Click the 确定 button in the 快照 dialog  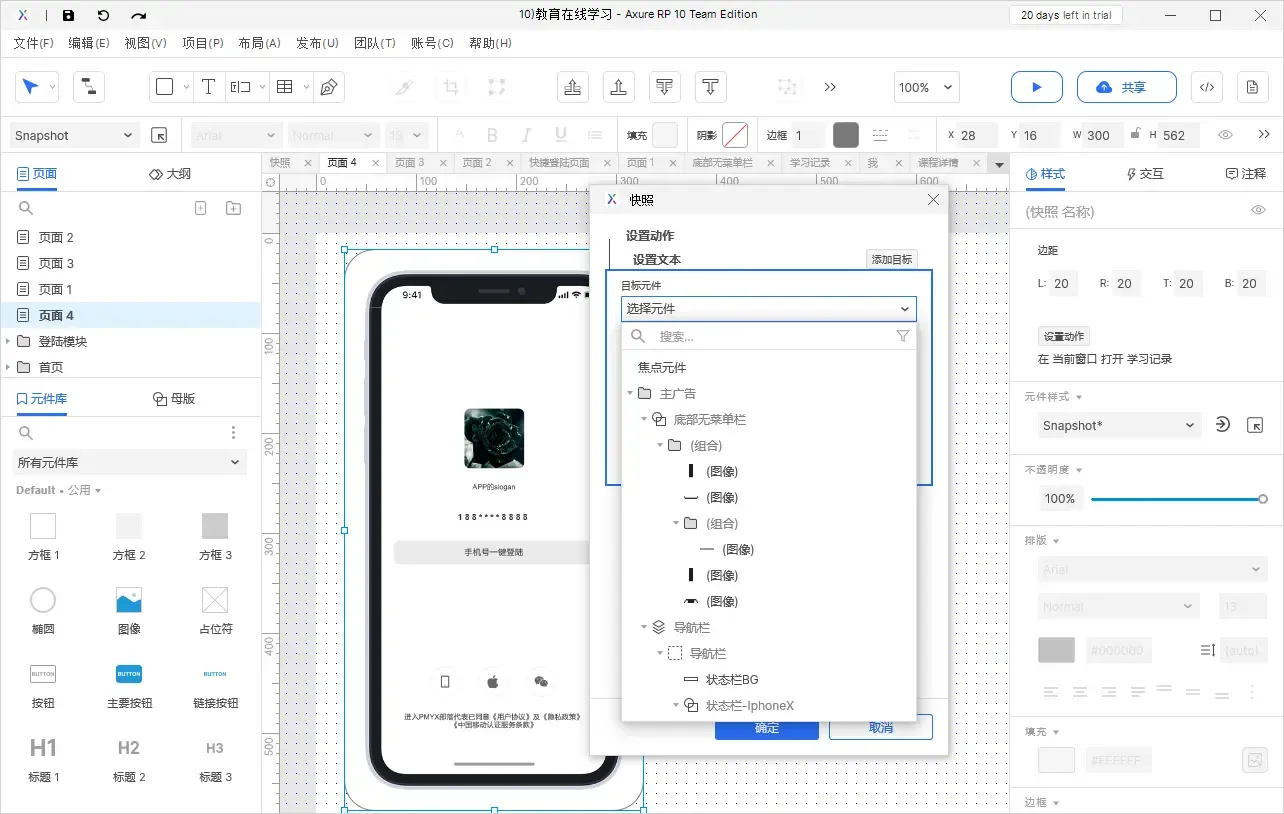point(766,728)
